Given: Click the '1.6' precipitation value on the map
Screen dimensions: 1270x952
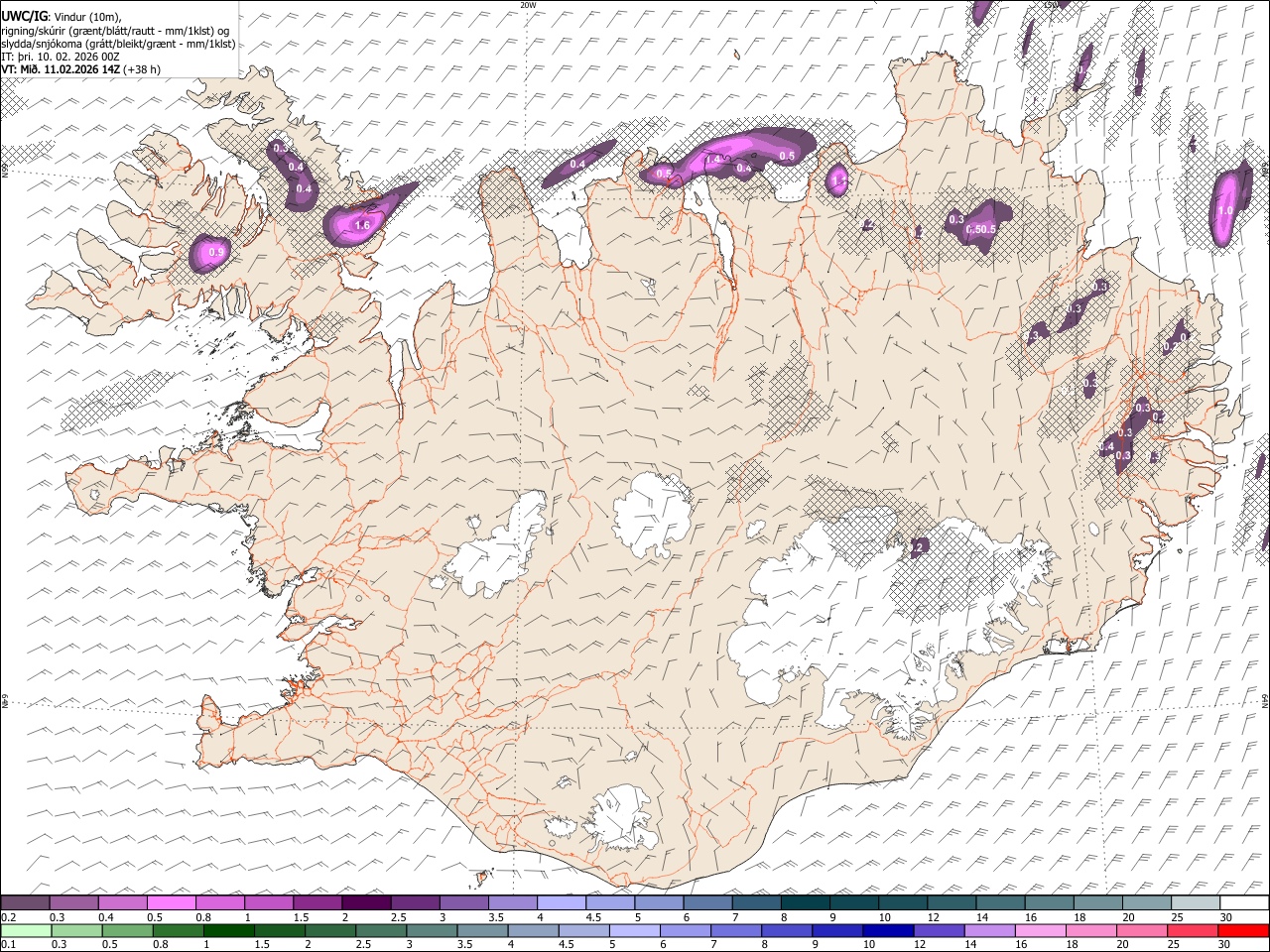Looking at the screenshot, I should (362, 226).
